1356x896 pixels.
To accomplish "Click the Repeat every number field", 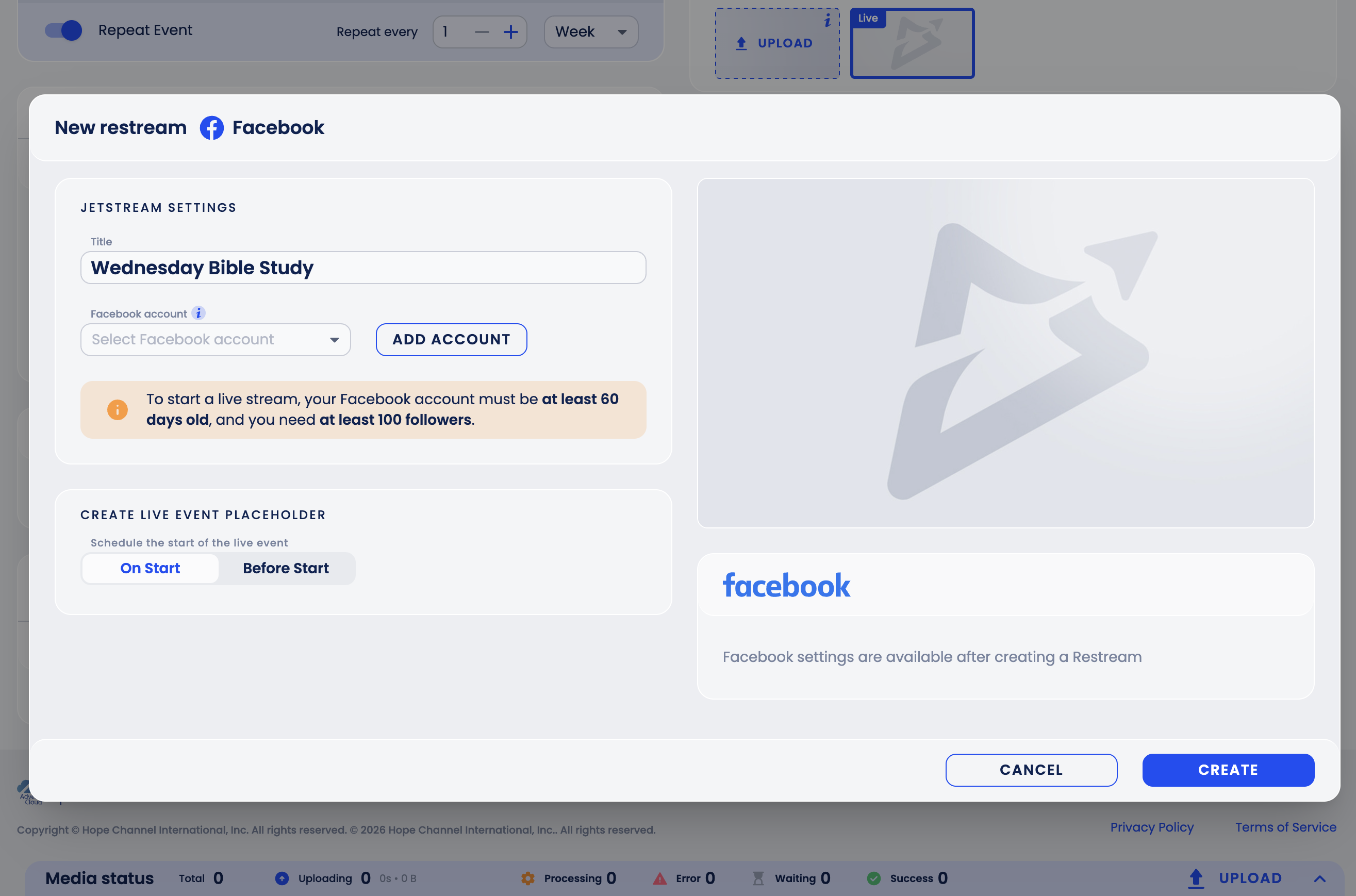I will 479,32.
